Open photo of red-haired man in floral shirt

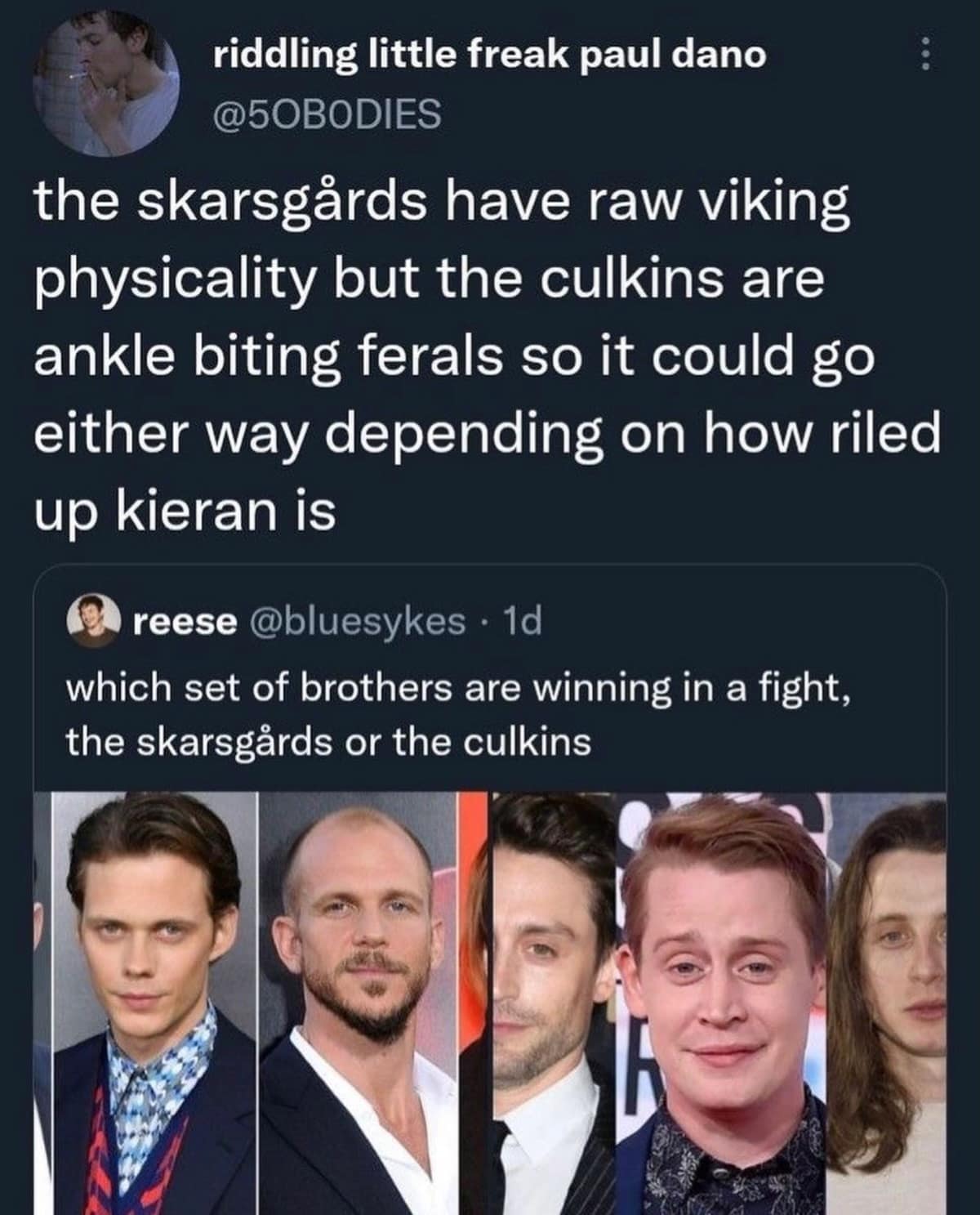pos(725,1003)
